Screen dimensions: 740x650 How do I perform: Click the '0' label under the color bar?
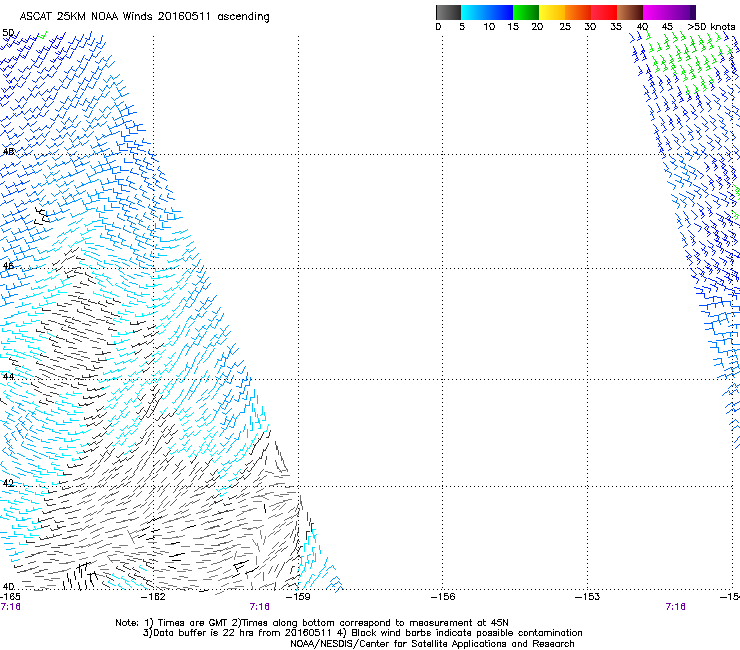point(438,27)
